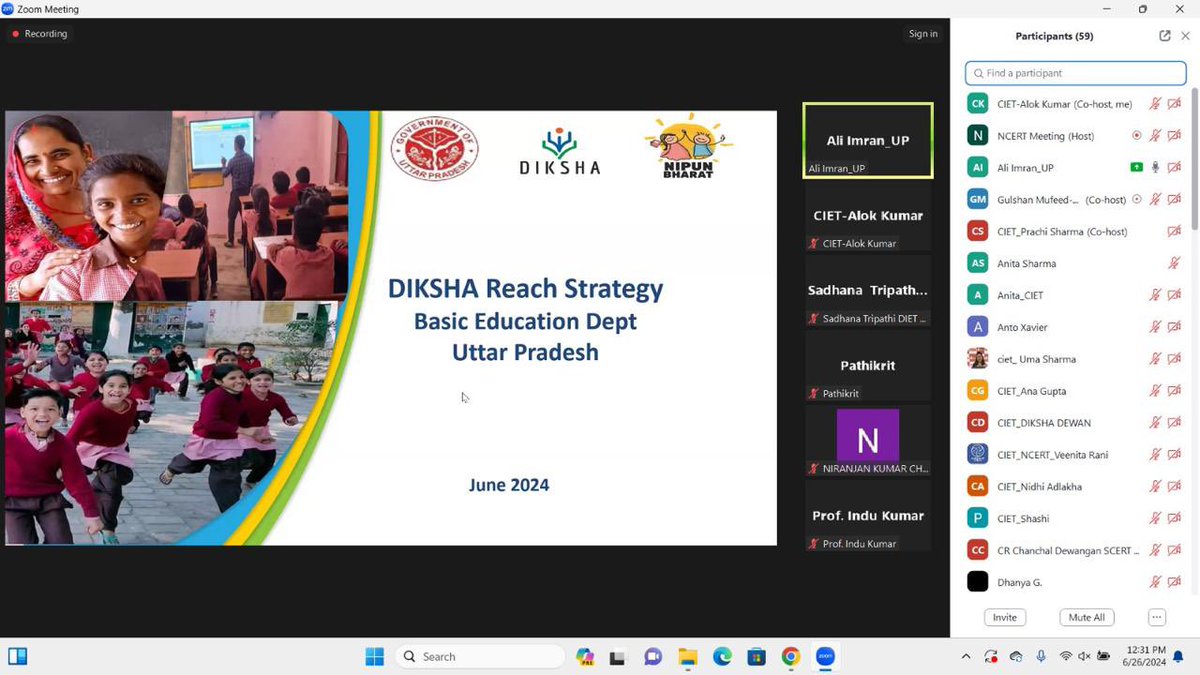1200x675 pixels.
Task: Click the system tray microphone icon
Action: (1041, 657)
